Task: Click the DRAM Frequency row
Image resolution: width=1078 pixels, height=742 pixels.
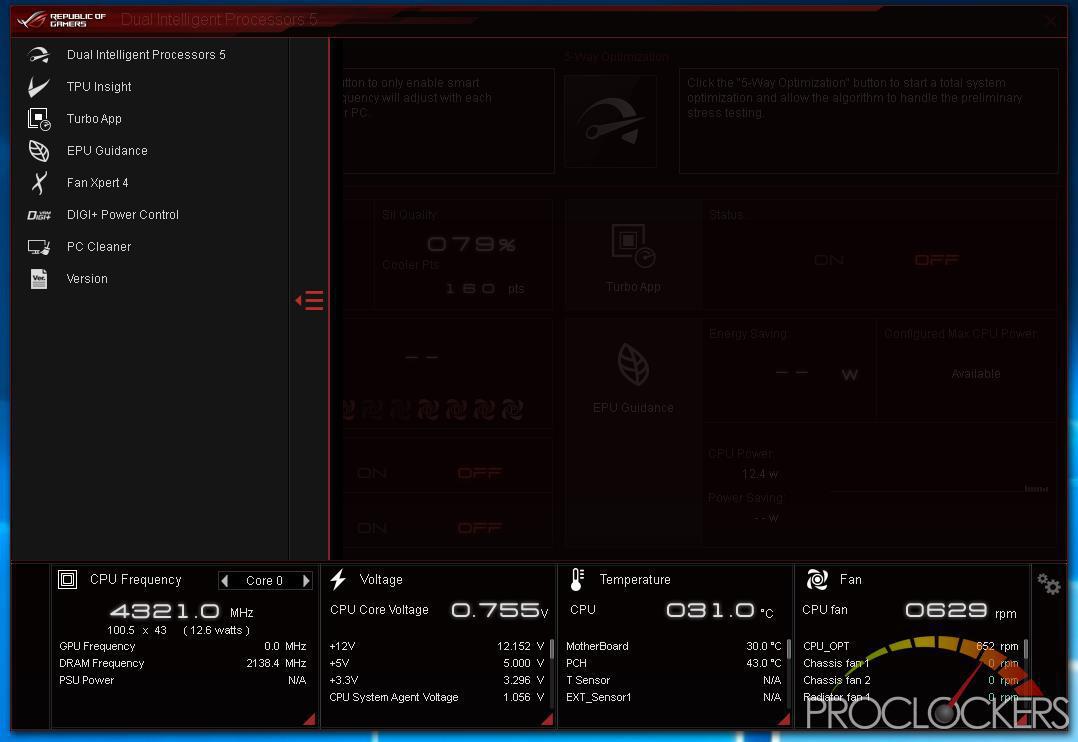Action: [x=183, y=664]
